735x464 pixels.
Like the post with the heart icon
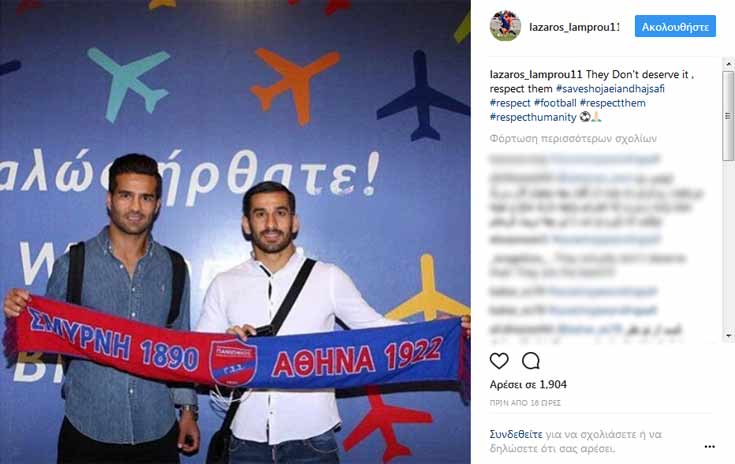pyautogui.click(x=499, y=361)
